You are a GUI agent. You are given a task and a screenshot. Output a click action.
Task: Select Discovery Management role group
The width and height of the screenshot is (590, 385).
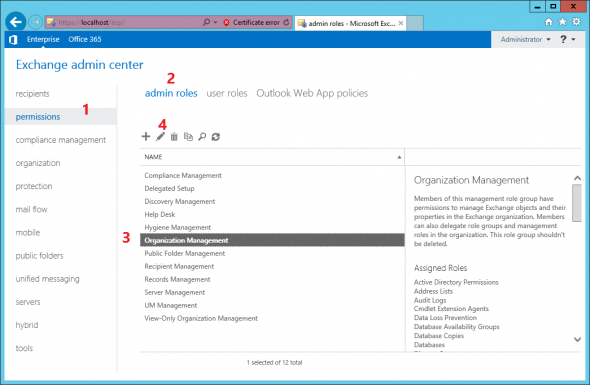(272, 201)
